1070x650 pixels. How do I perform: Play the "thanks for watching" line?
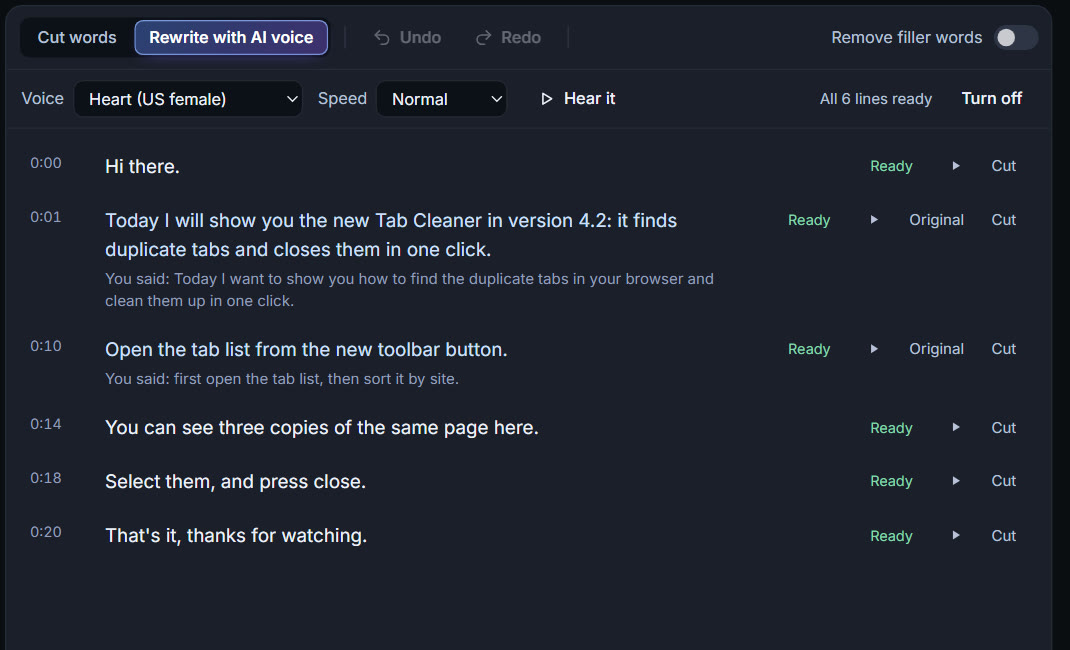955,535
